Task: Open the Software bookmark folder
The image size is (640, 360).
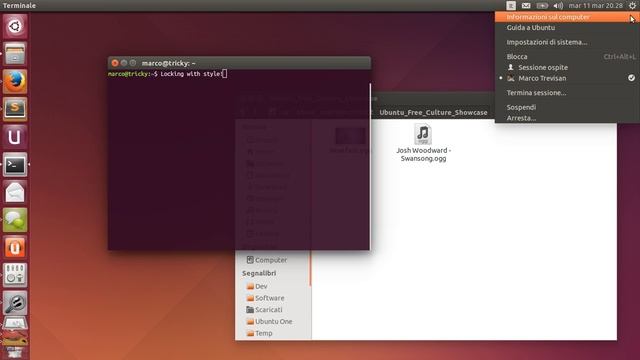Action: (x=265, y=298)
